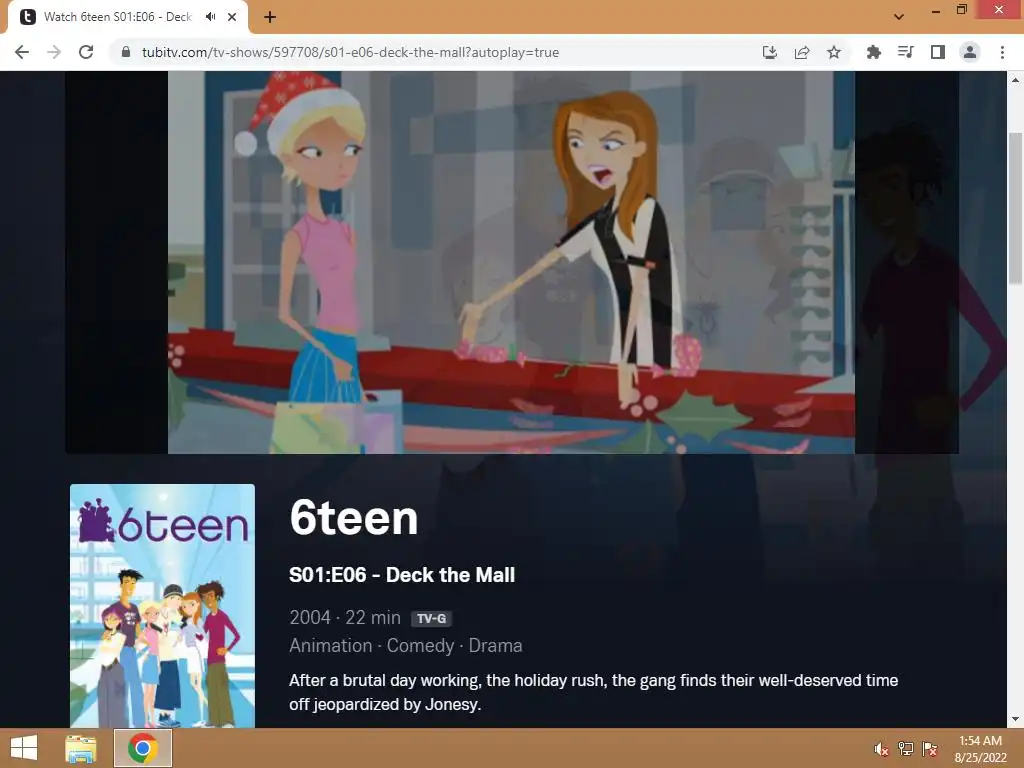The image size is (1024, 768).
Task: Open network status tray icon
Action: pos(905,749)
